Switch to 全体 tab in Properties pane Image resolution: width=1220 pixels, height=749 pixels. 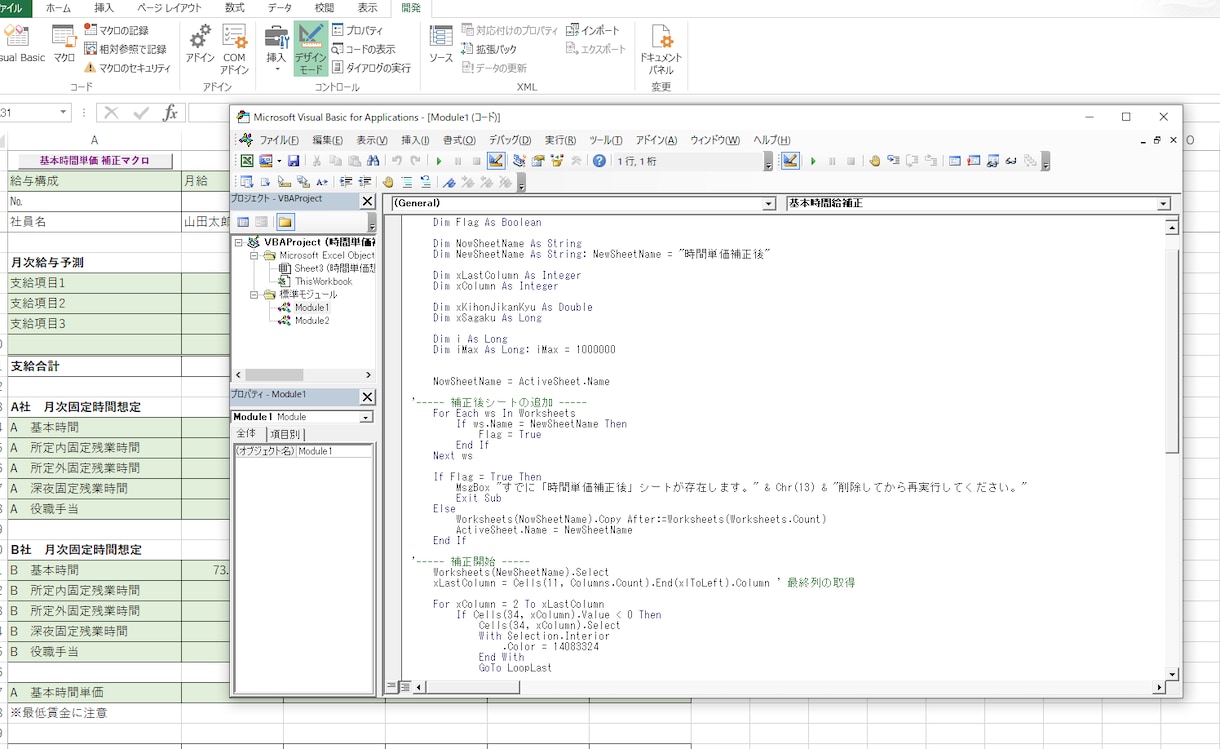pos(246,433)
